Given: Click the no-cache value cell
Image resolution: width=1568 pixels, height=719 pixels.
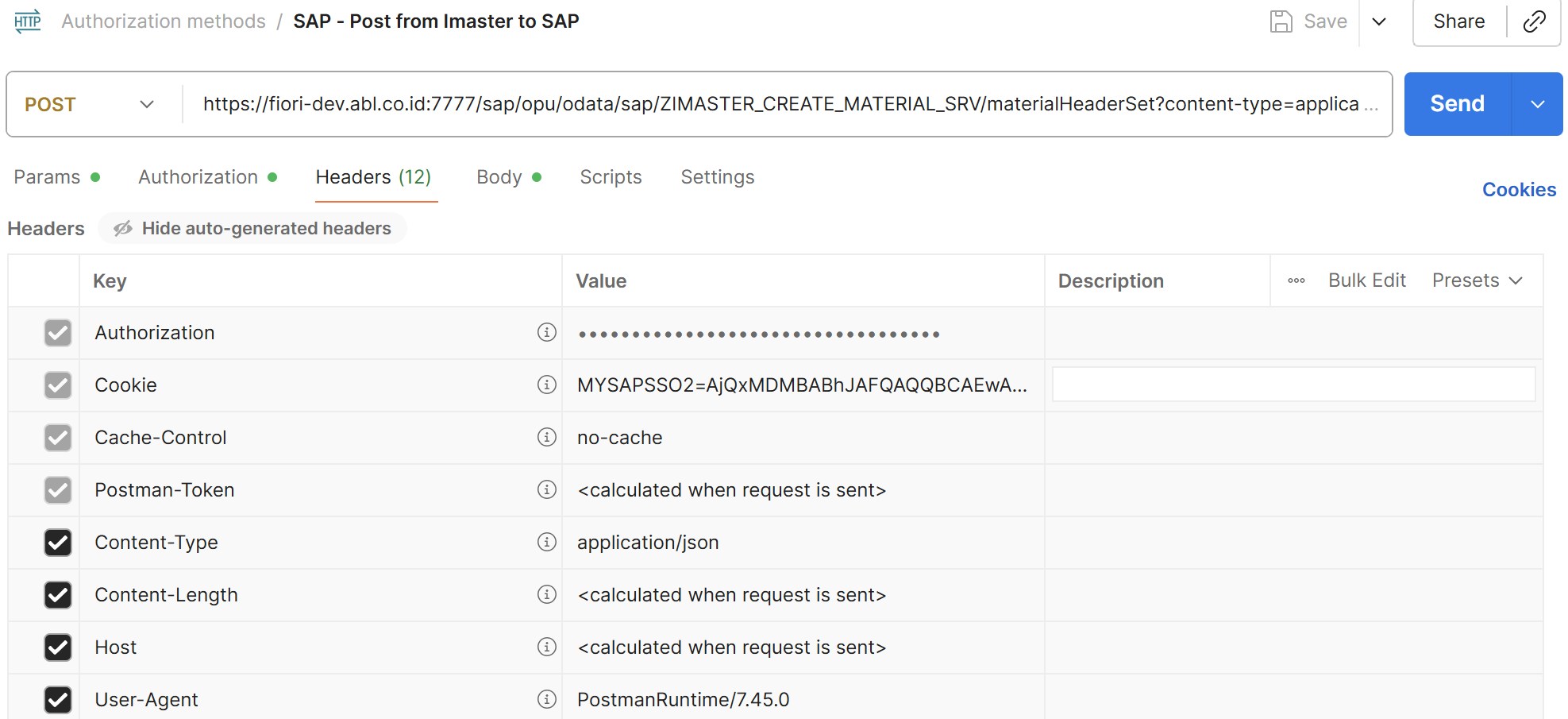Looking at the screenshot, I should point(803,438).
